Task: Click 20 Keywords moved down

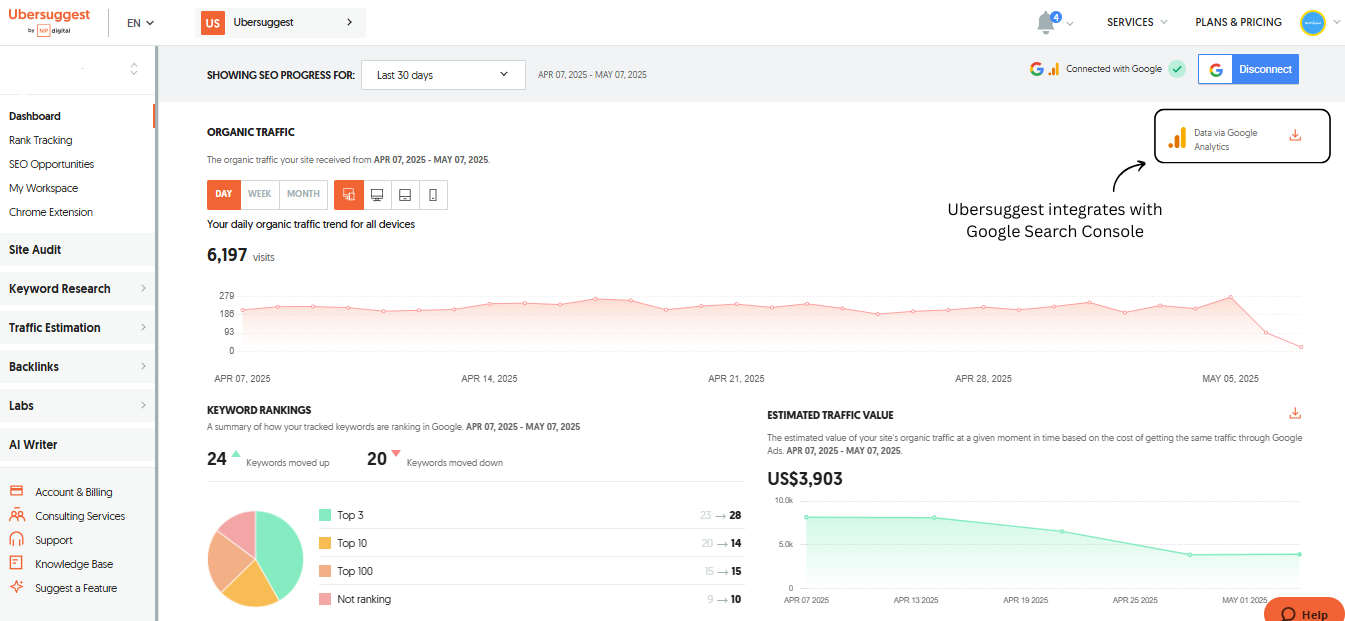Action: coord(435,459)
